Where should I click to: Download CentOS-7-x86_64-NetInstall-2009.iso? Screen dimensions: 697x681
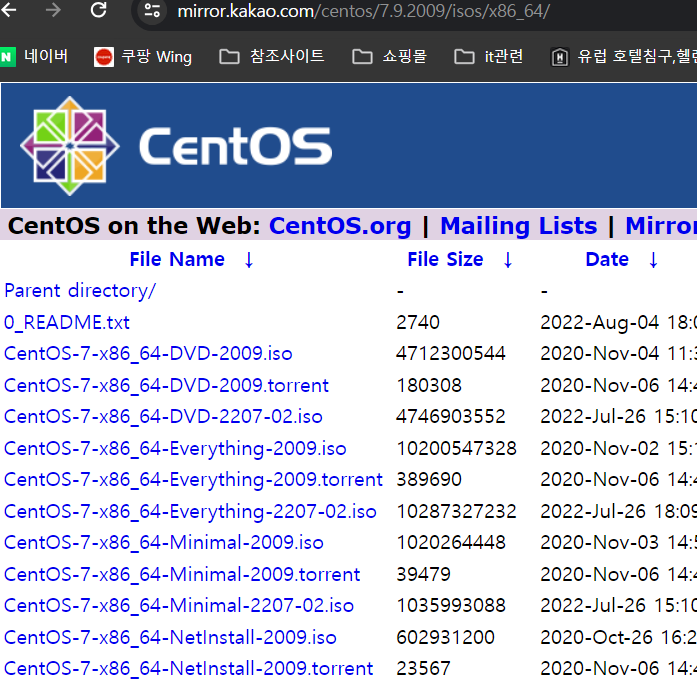tap(170, 637)
